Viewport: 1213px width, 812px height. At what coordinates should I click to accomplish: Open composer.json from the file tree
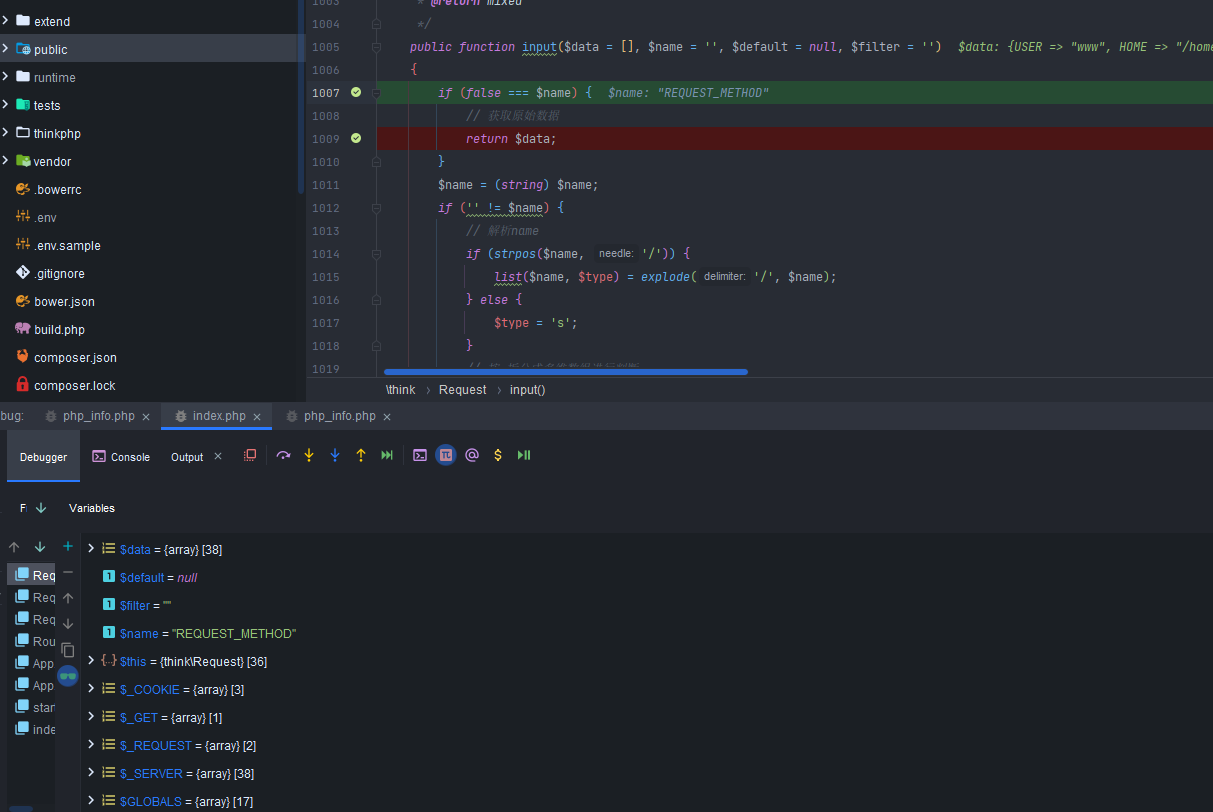coord(75,357)
